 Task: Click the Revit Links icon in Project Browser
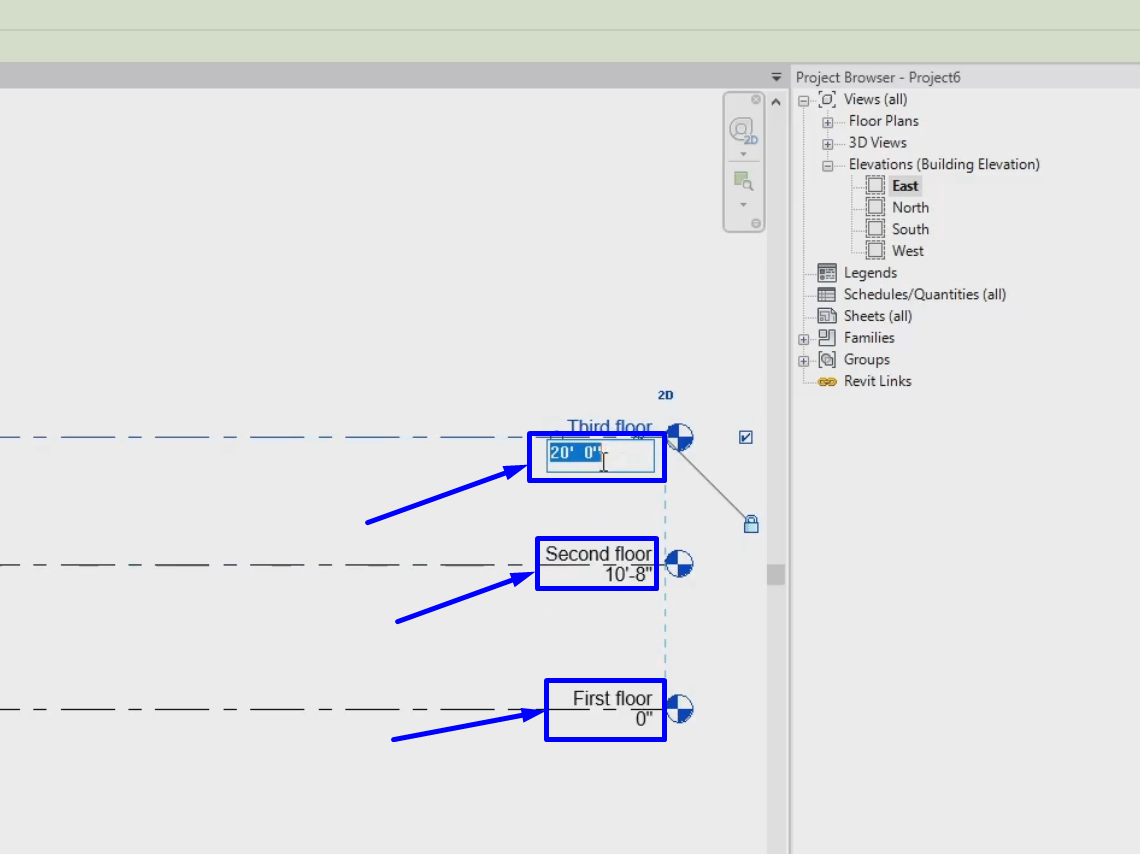(827, 381)
